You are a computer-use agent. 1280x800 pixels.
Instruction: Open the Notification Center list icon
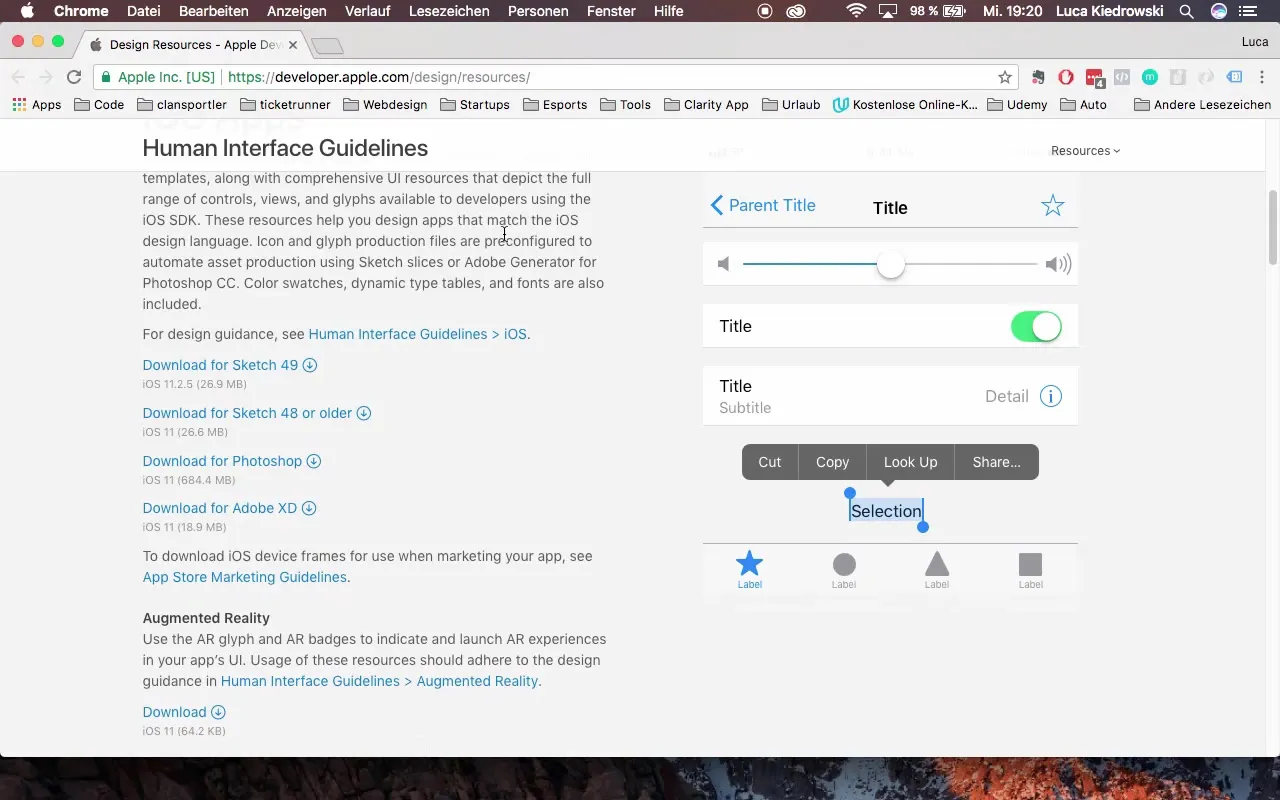(x=1249, y=11)
